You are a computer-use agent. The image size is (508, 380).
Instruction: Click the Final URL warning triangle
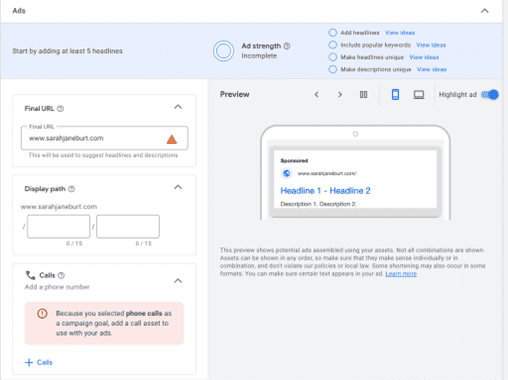click(x=172, y=139)
